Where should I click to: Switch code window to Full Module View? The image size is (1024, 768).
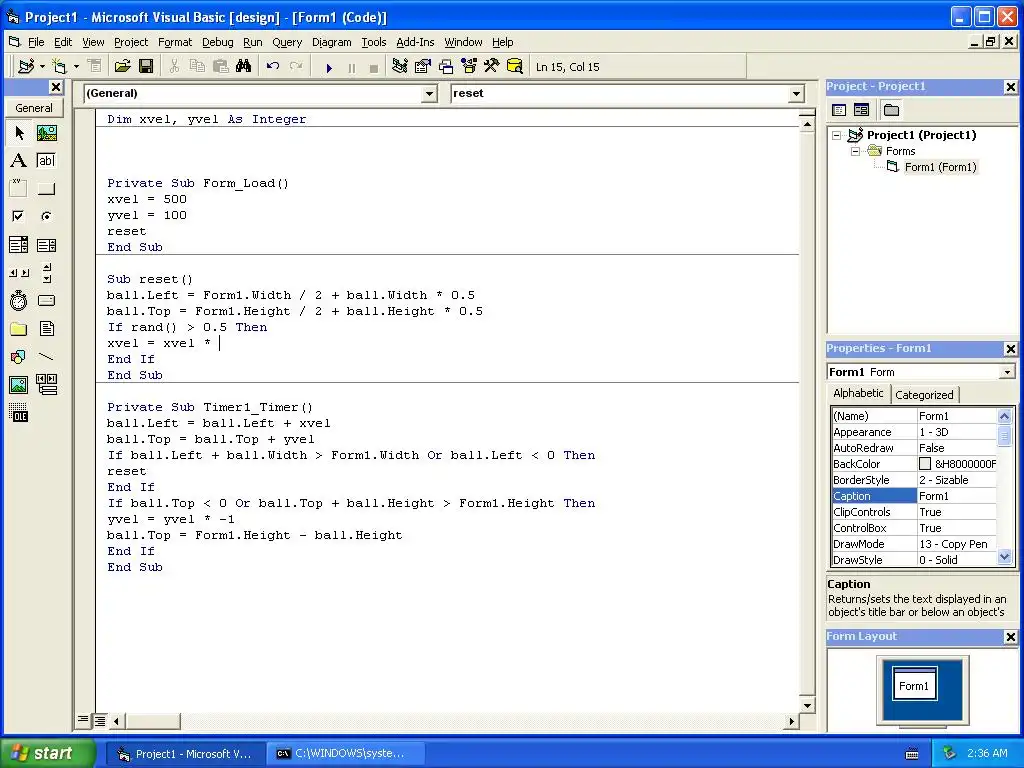[100, 720]
